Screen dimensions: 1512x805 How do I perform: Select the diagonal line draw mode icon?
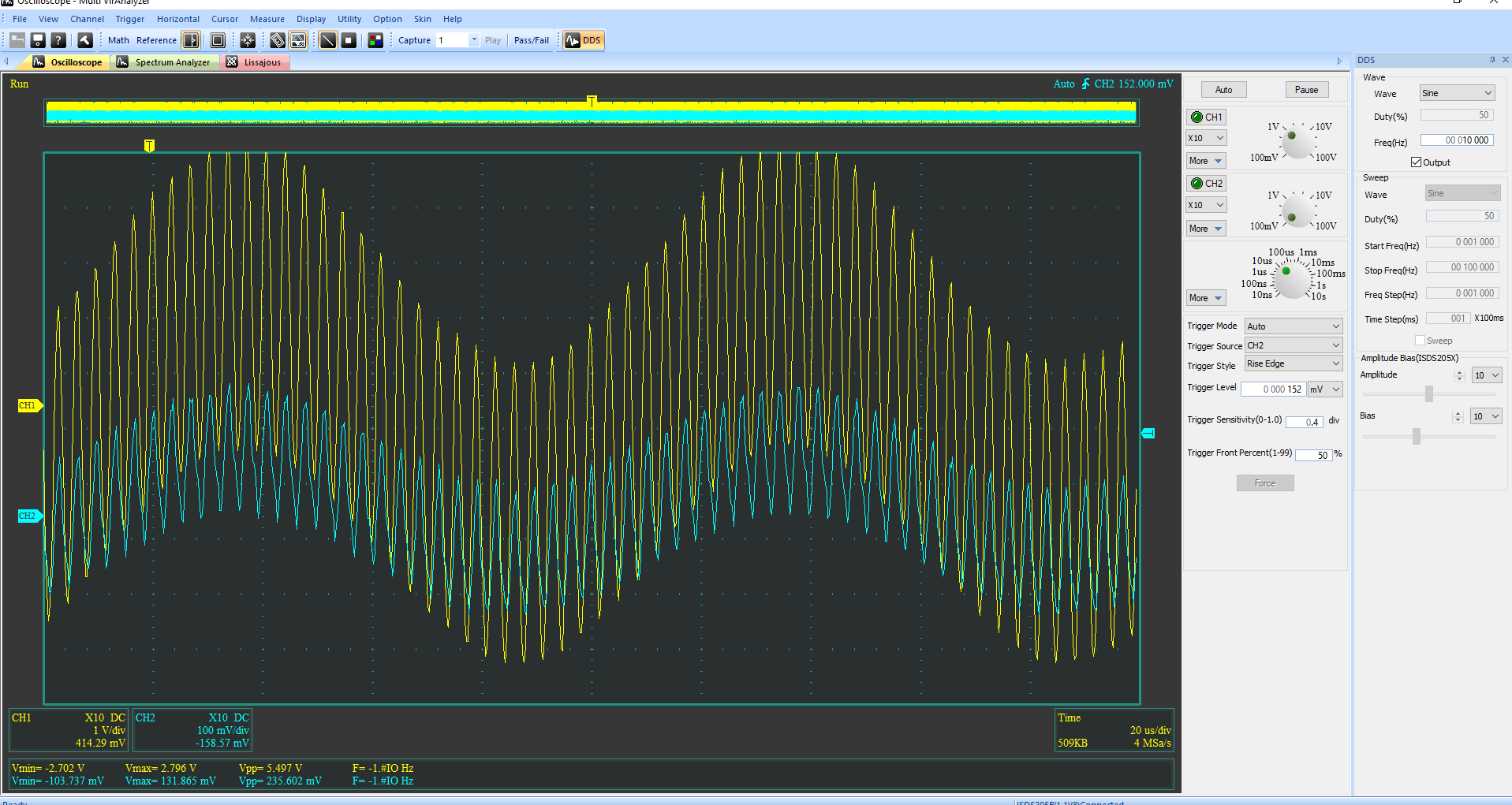(328, 40)
